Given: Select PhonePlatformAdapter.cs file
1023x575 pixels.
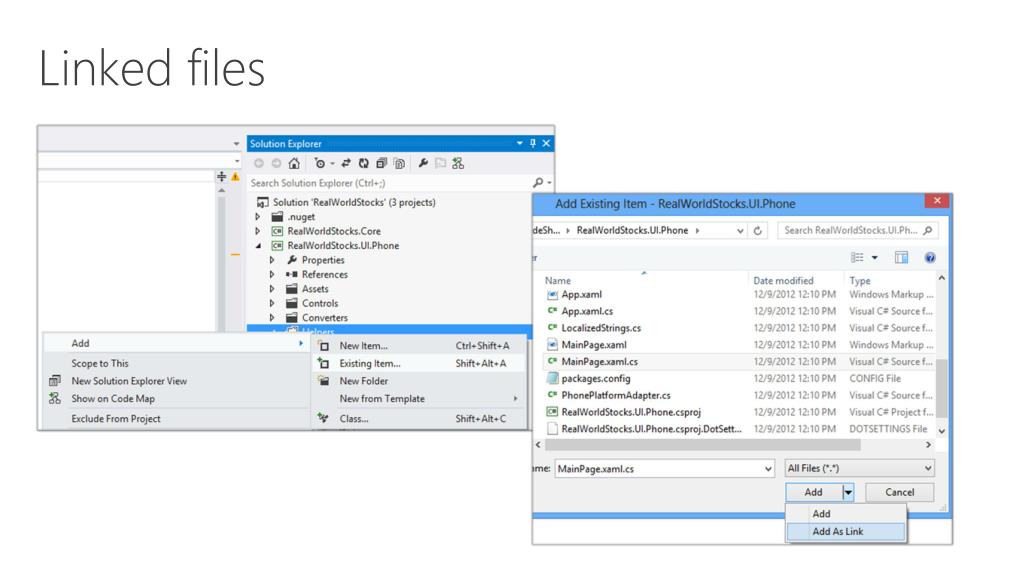Looking at the screenshot, I should pos(616,396).
